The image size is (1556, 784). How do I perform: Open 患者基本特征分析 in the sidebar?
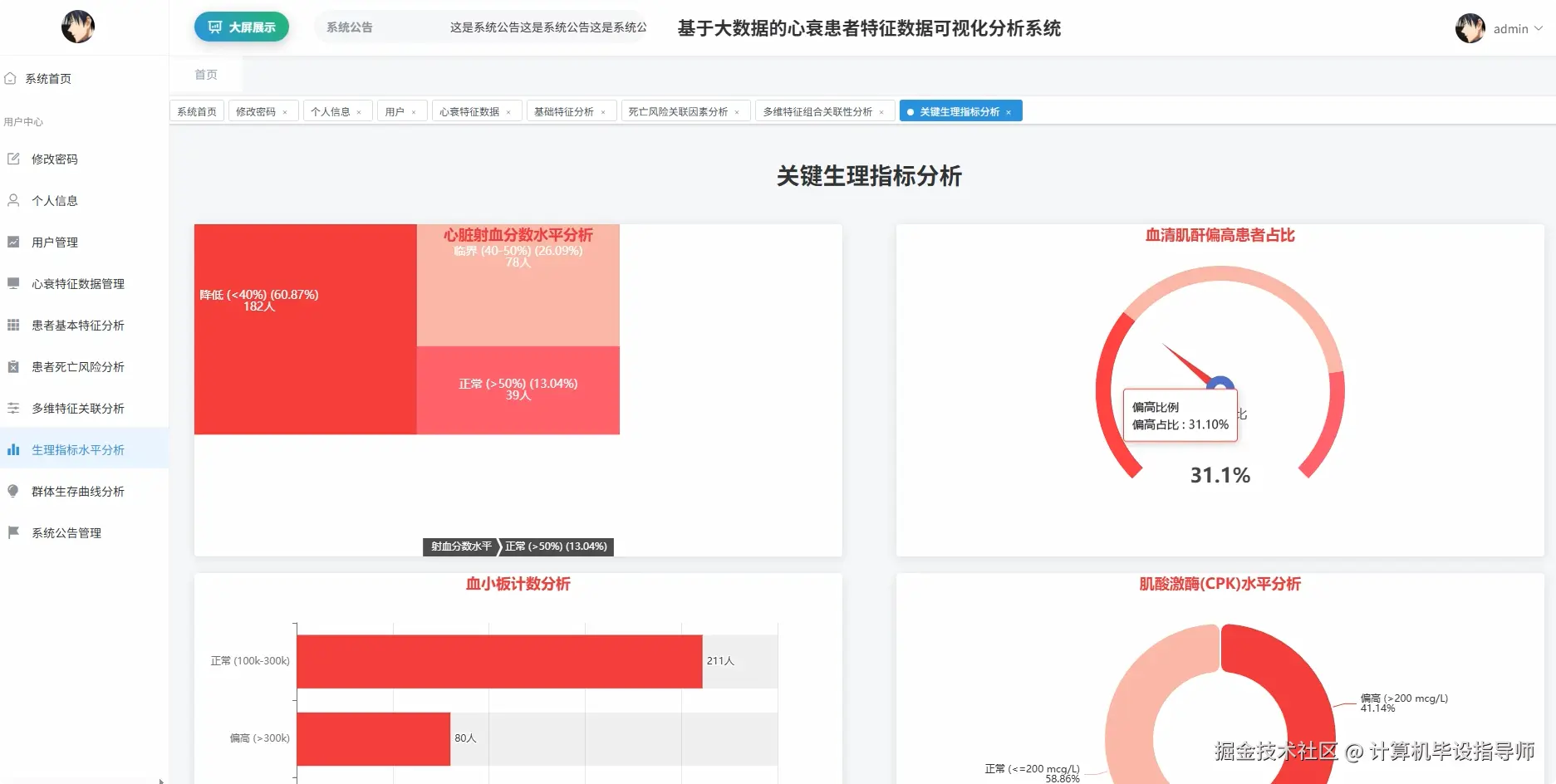tap(84, 325)
